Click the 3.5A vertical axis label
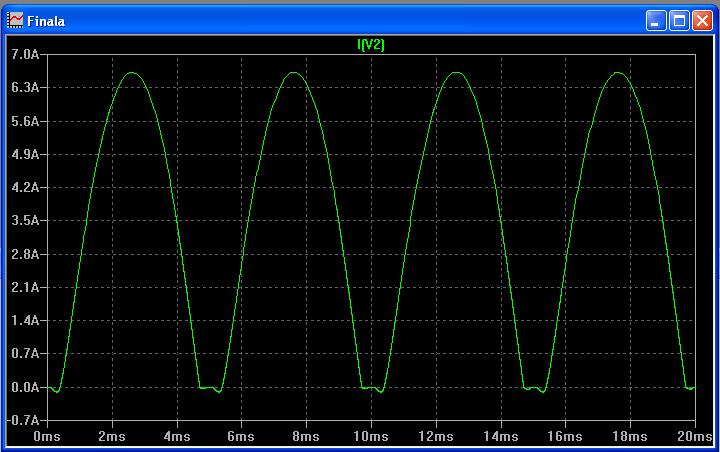 [x=25, y=220]
